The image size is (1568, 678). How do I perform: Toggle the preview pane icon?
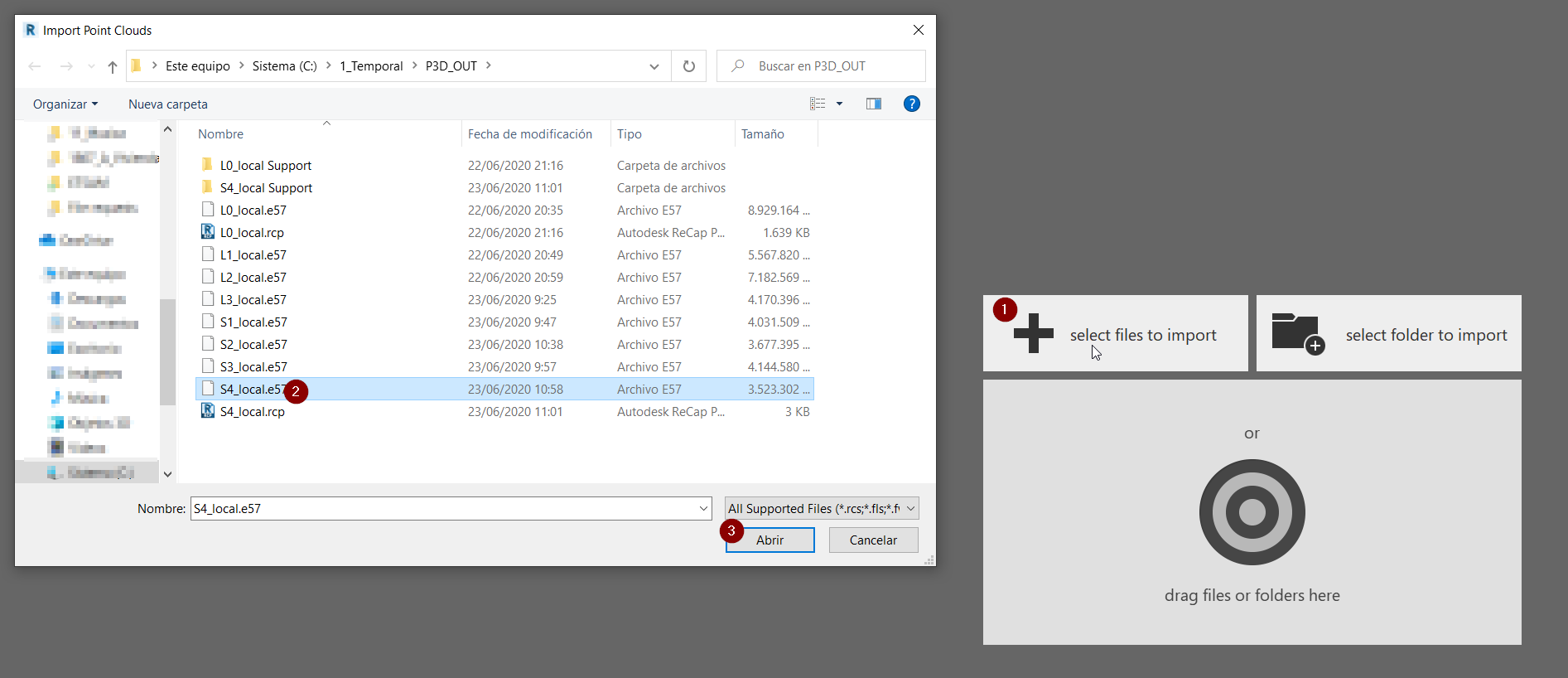(873, 104)
